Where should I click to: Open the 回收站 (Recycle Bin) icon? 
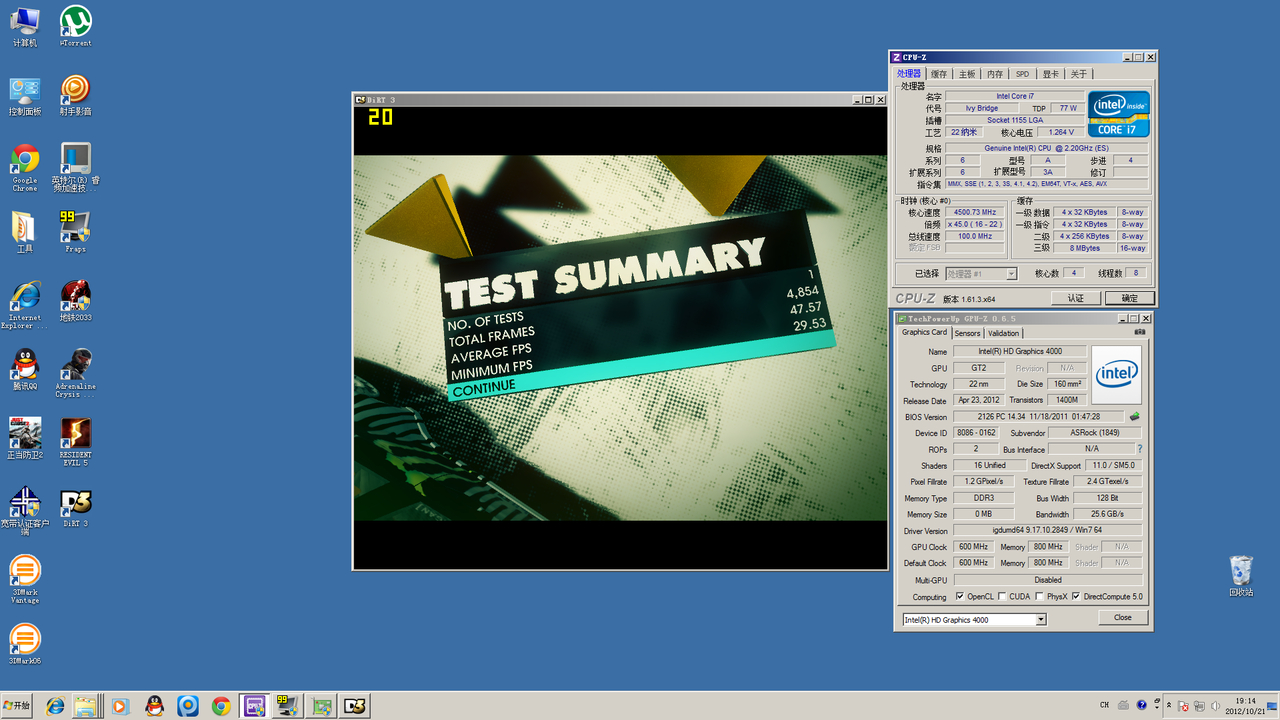pyautogui.click(x=1241, y=576)
